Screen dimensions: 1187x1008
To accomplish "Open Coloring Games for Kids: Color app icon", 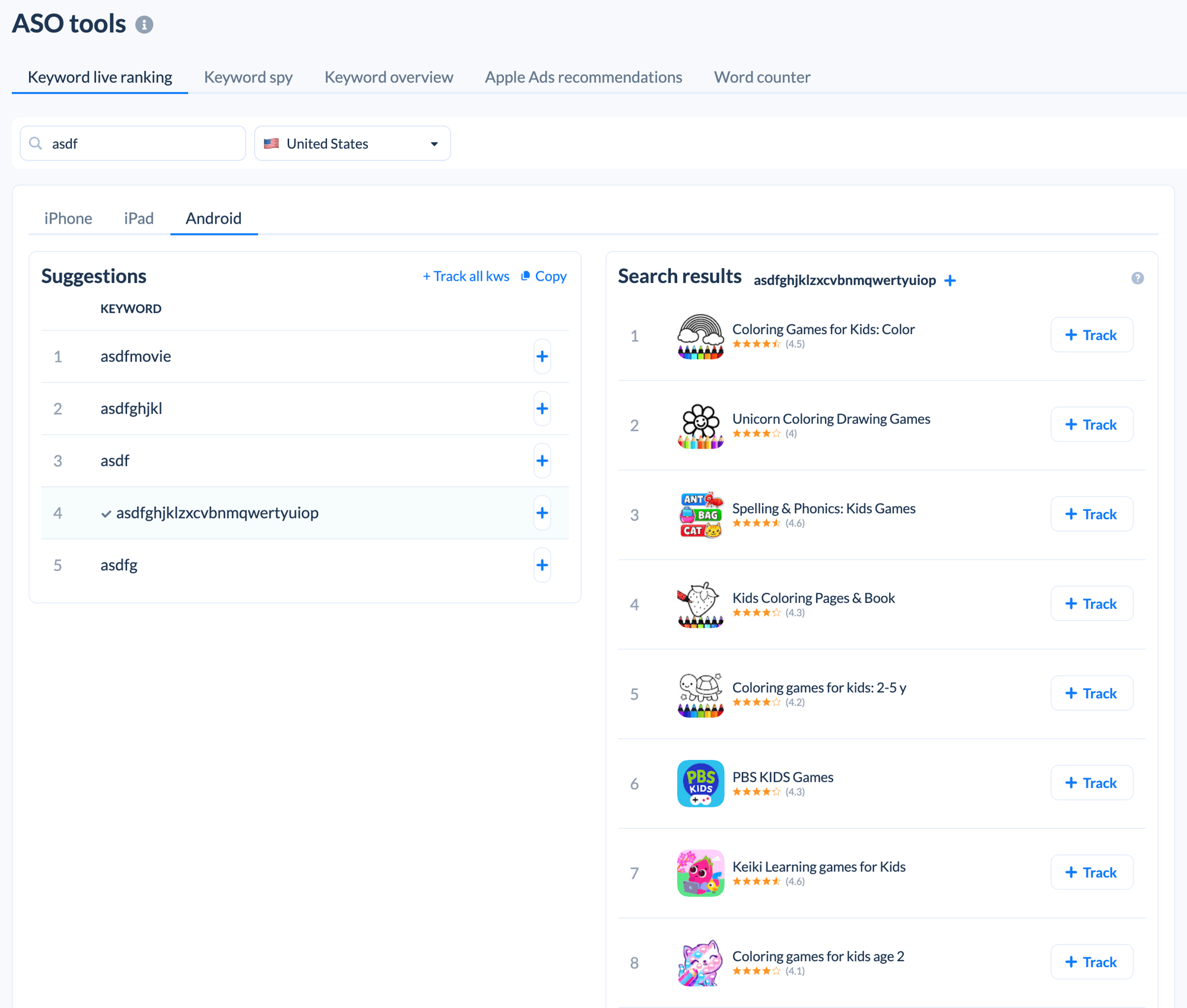I will pos(700,336).
